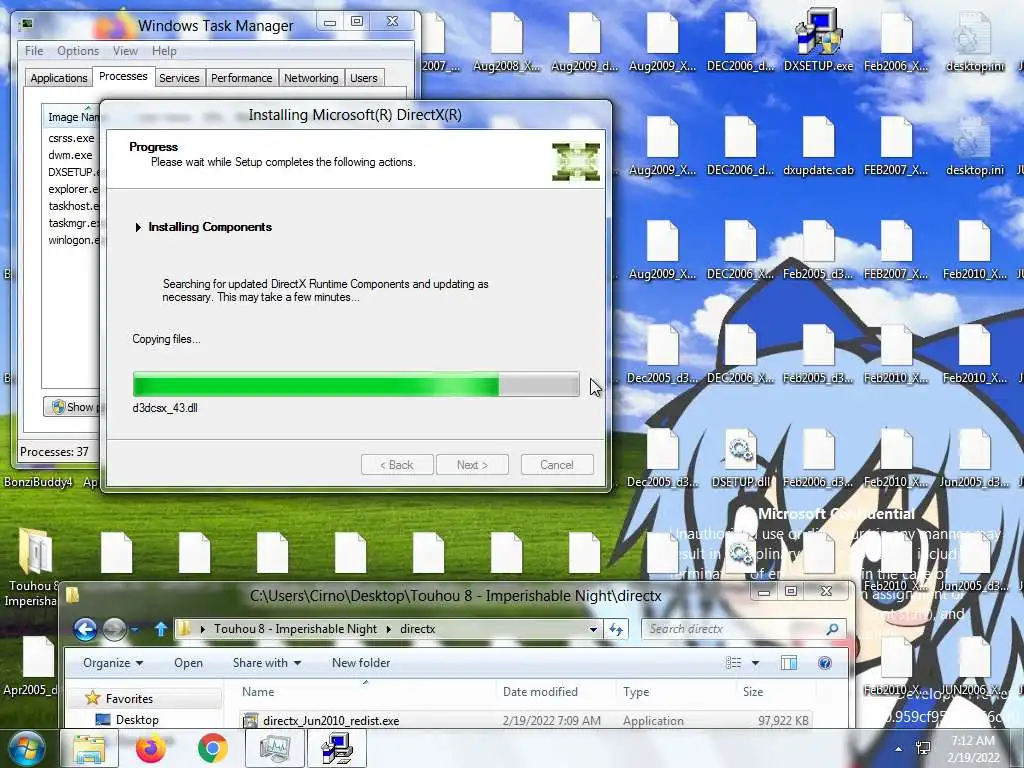Open the Windows Start button
Viewport: 1024px width, 768px height.
tap(26, 748)
